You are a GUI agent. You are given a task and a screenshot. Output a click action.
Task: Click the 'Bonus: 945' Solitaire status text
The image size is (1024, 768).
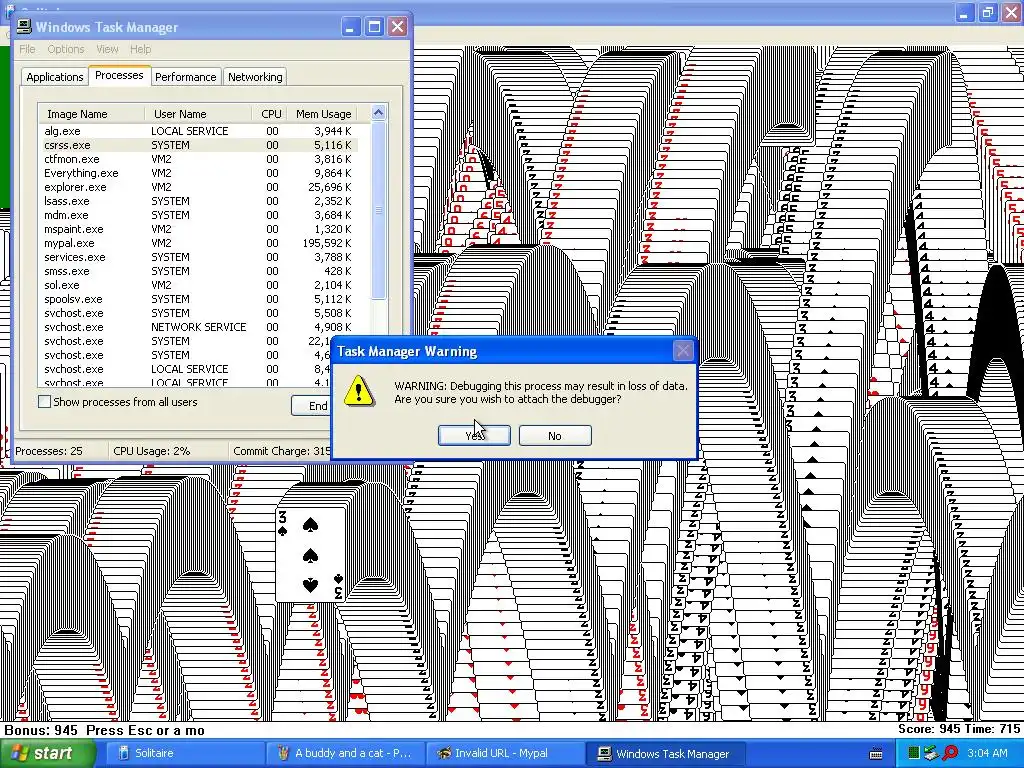40,730
